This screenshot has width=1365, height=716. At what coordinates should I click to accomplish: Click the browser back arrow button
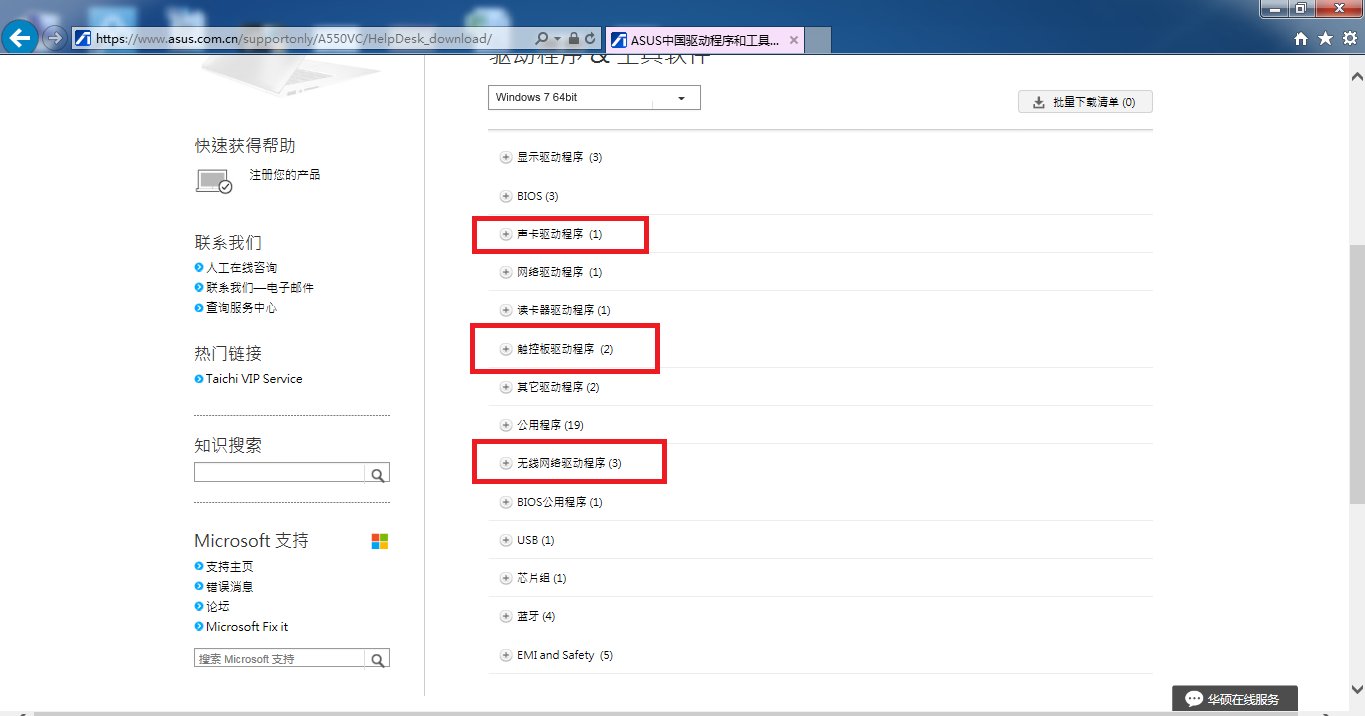pyautogui.click(x=21, y=38)
